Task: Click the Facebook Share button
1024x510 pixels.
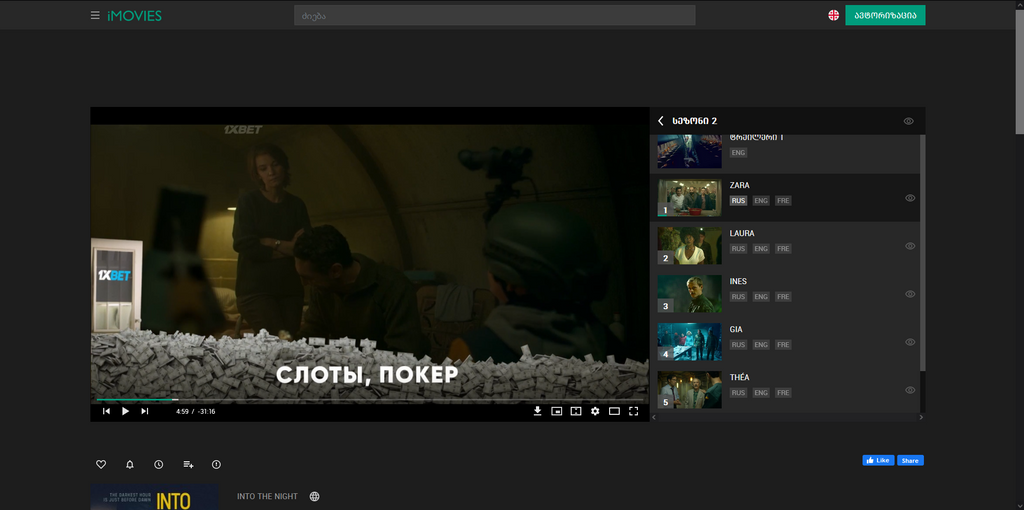Action: (x=910, y=460)
